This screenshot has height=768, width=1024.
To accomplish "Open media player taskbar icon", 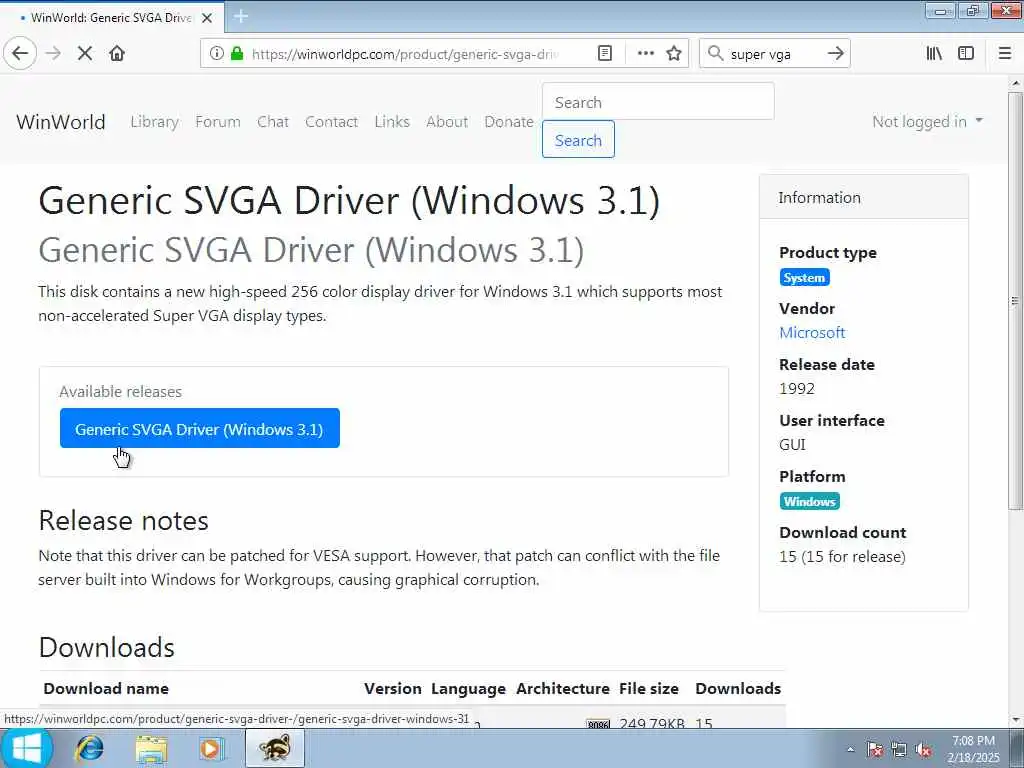I will pyautogui.click(x=211, y=748).
